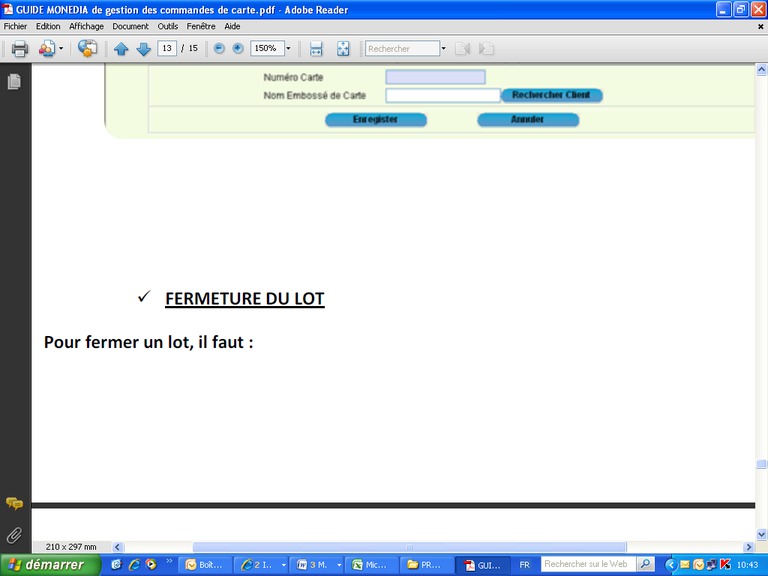Expand the 150% zoom level dropdown
This screenshot has width=768, height=576.
click(288, 48)
